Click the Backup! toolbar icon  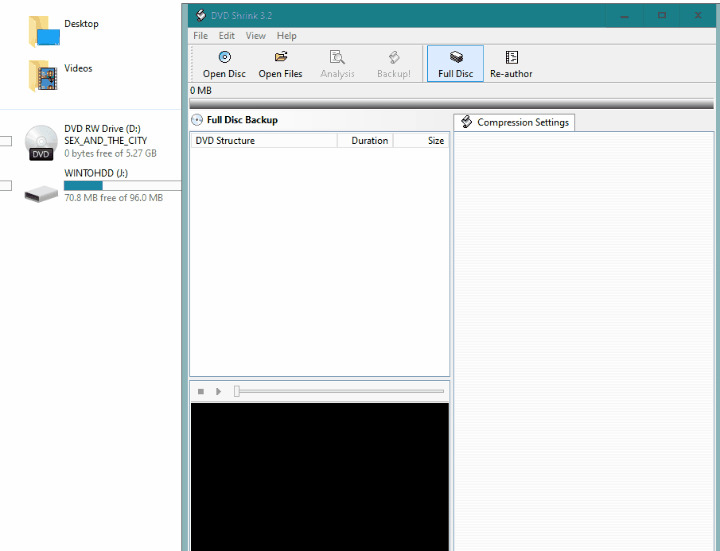coord(394,58)
